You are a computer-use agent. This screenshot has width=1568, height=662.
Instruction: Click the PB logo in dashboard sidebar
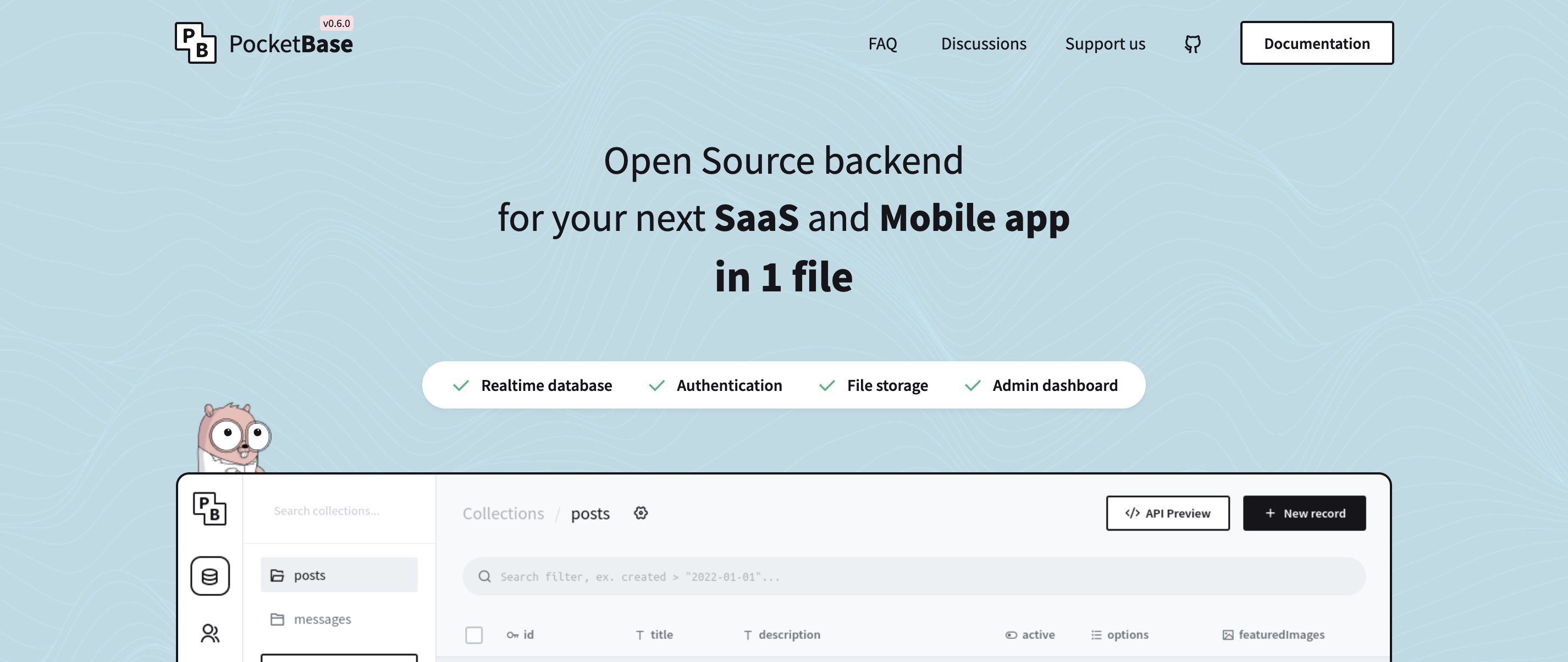click(x=210, y=509)
